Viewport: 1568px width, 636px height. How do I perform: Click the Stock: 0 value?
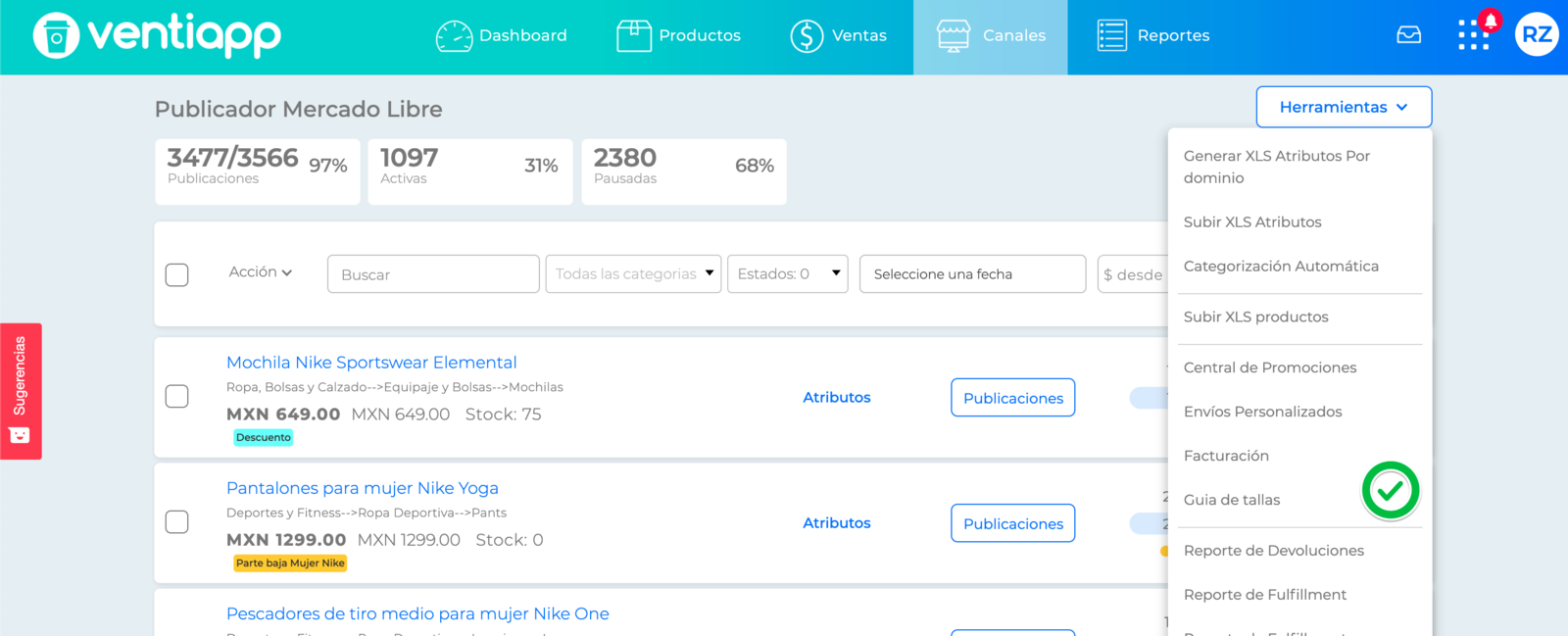pyautogui.click(x=510, y=540)
